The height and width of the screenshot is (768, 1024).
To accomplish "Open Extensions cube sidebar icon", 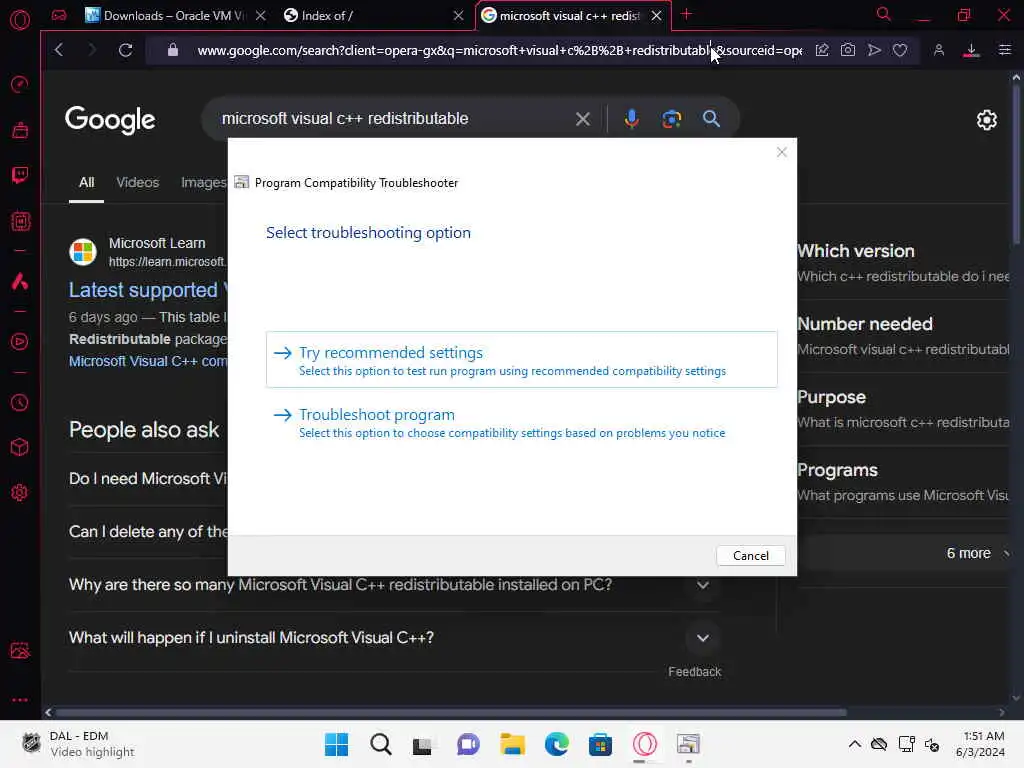I will pyautogui.click(x=20, y=447).
